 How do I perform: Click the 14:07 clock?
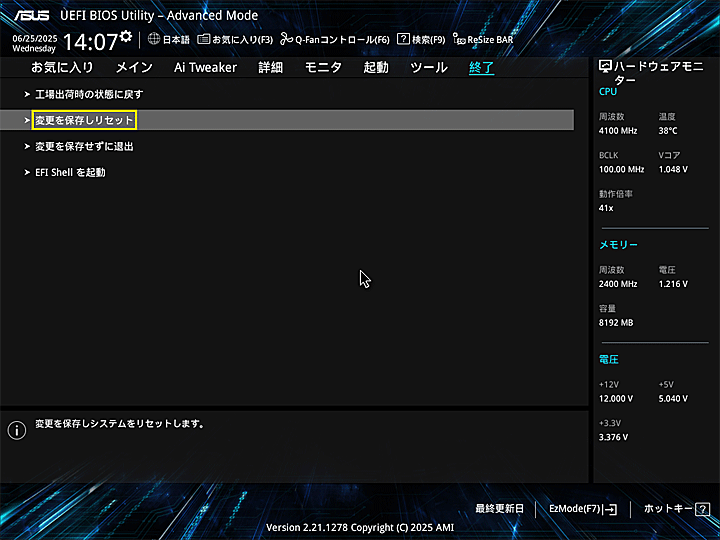click(x=90, y=42)
